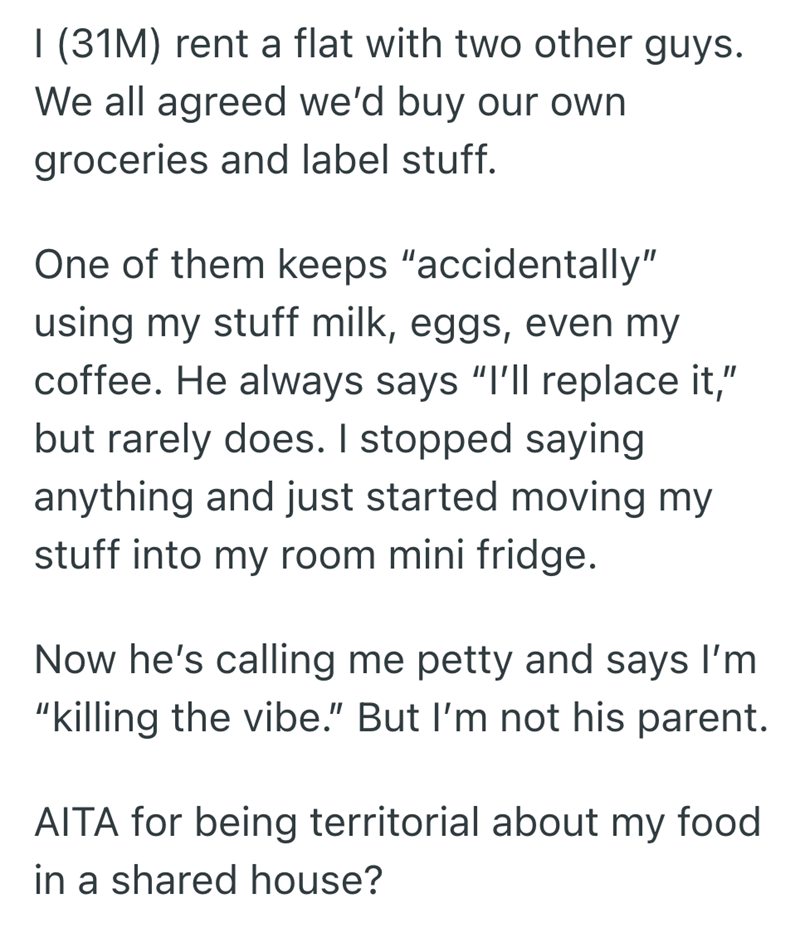
Task: Click the word "eggs" in the post
Action: coord(476,326)
